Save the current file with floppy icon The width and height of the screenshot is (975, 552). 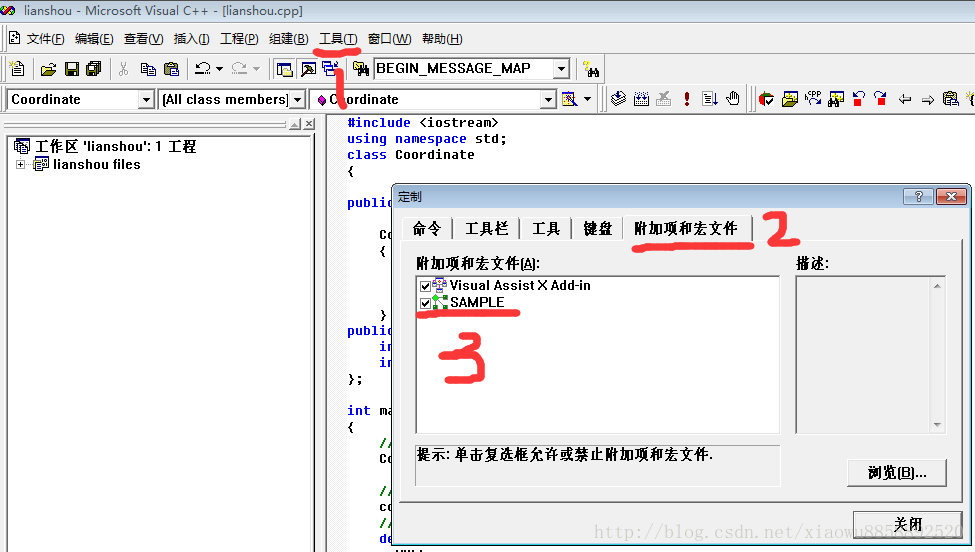72,69
